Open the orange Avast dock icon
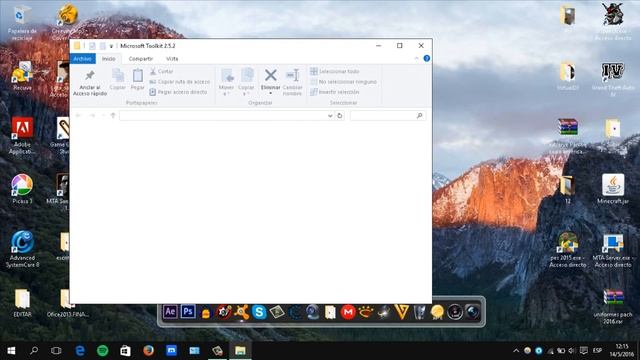640x360 pixels. point(242,312)
